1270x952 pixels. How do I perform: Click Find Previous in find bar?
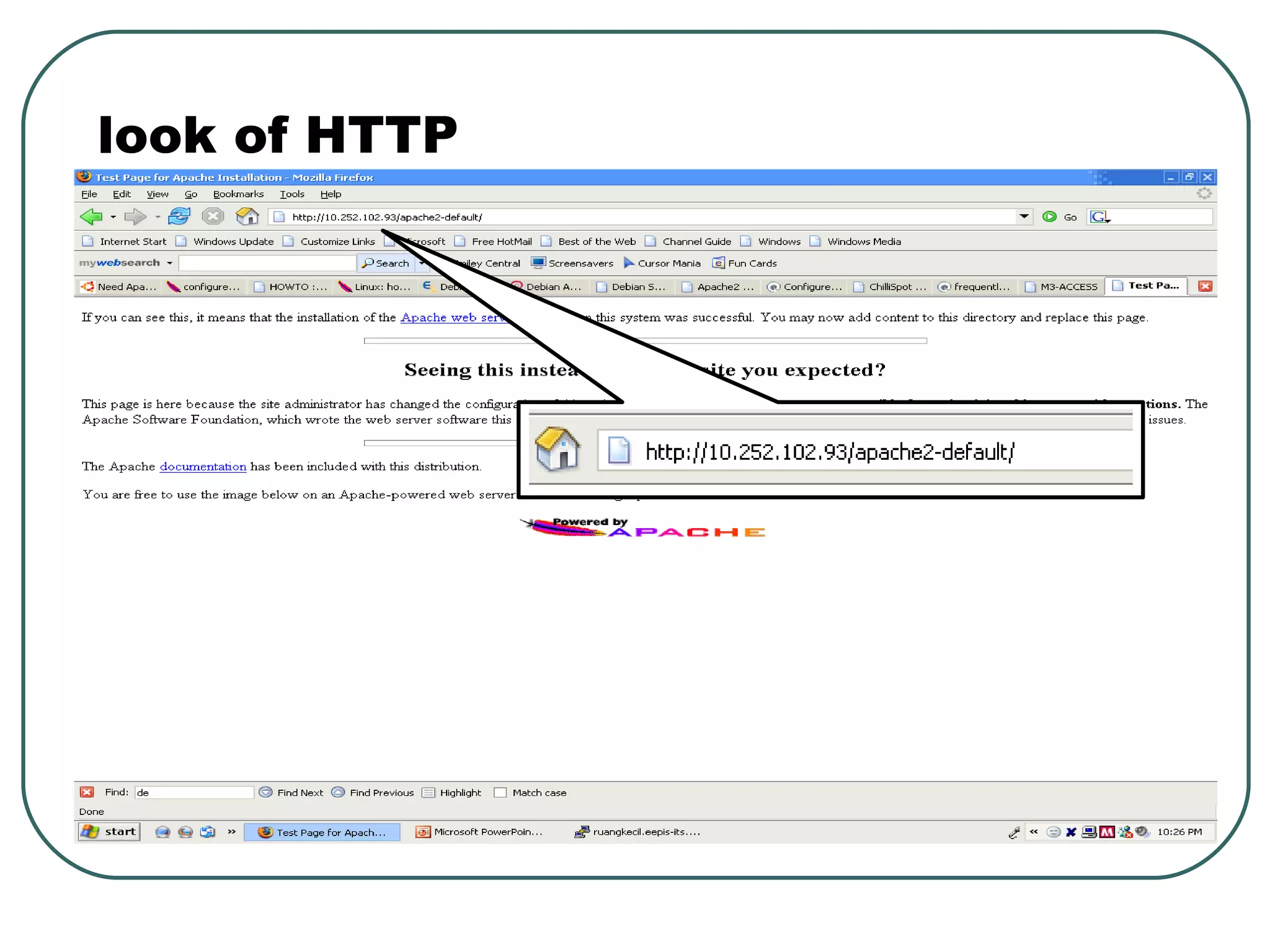(373, 793)
